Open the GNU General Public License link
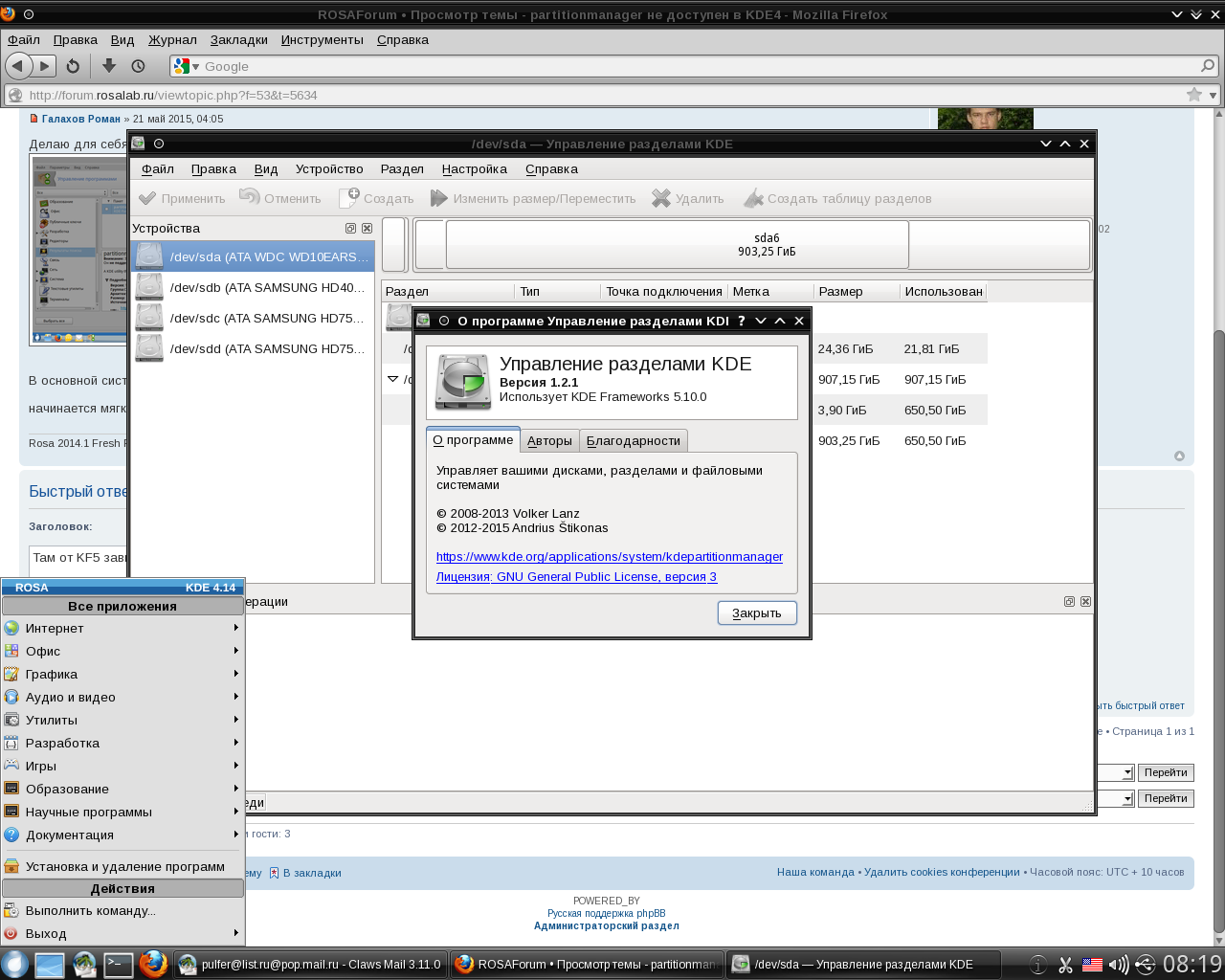 [x=576, y=576]
